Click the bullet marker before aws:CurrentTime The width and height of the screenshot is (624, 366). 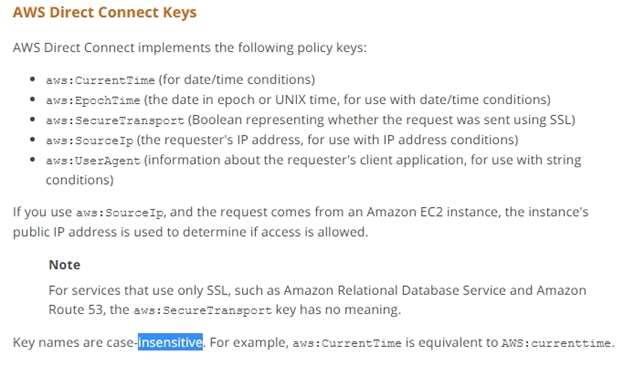pyautogui.click(x=33, y=79)
